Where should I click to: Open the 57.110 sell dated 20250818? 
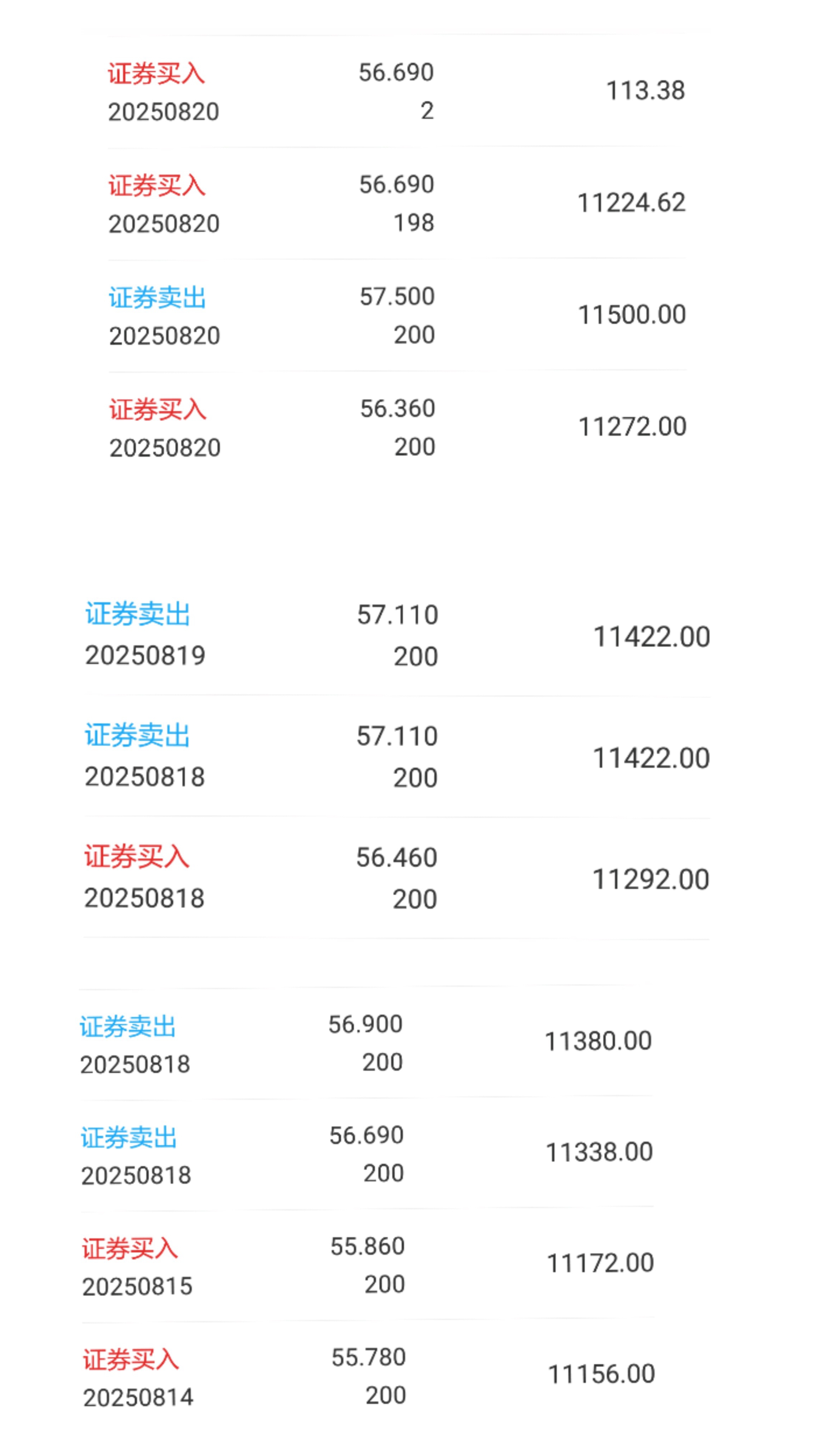click(x=397, y=757)
